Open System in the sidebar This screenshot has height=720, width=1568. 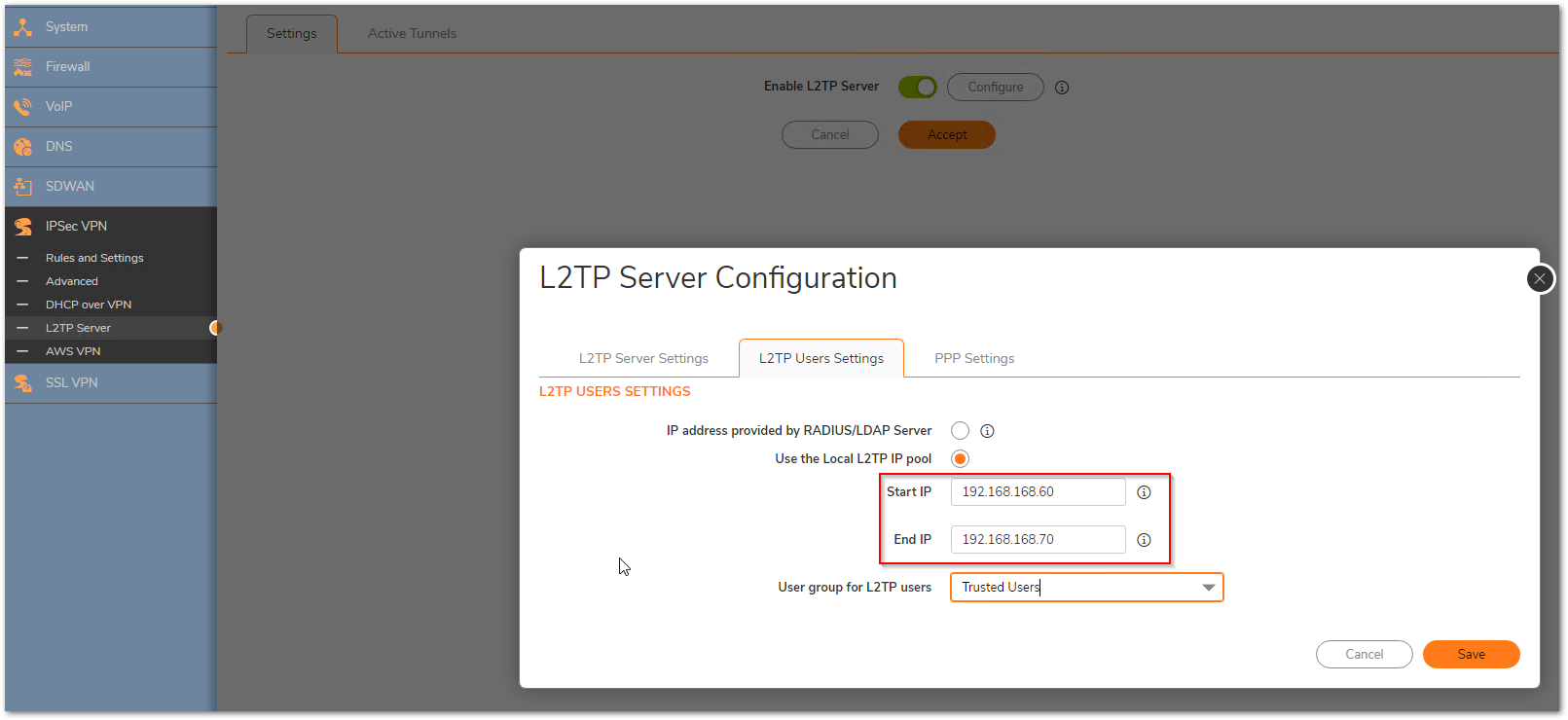(111, 27)
